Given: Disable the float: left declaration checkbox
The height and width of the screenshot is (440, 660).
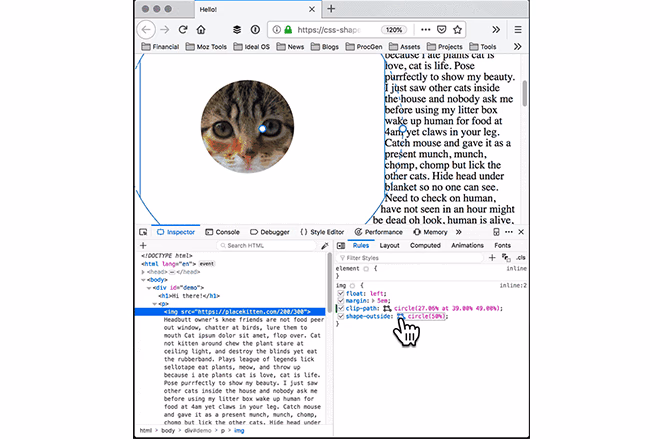Looking at the screenshot, I should coord(341,293).
